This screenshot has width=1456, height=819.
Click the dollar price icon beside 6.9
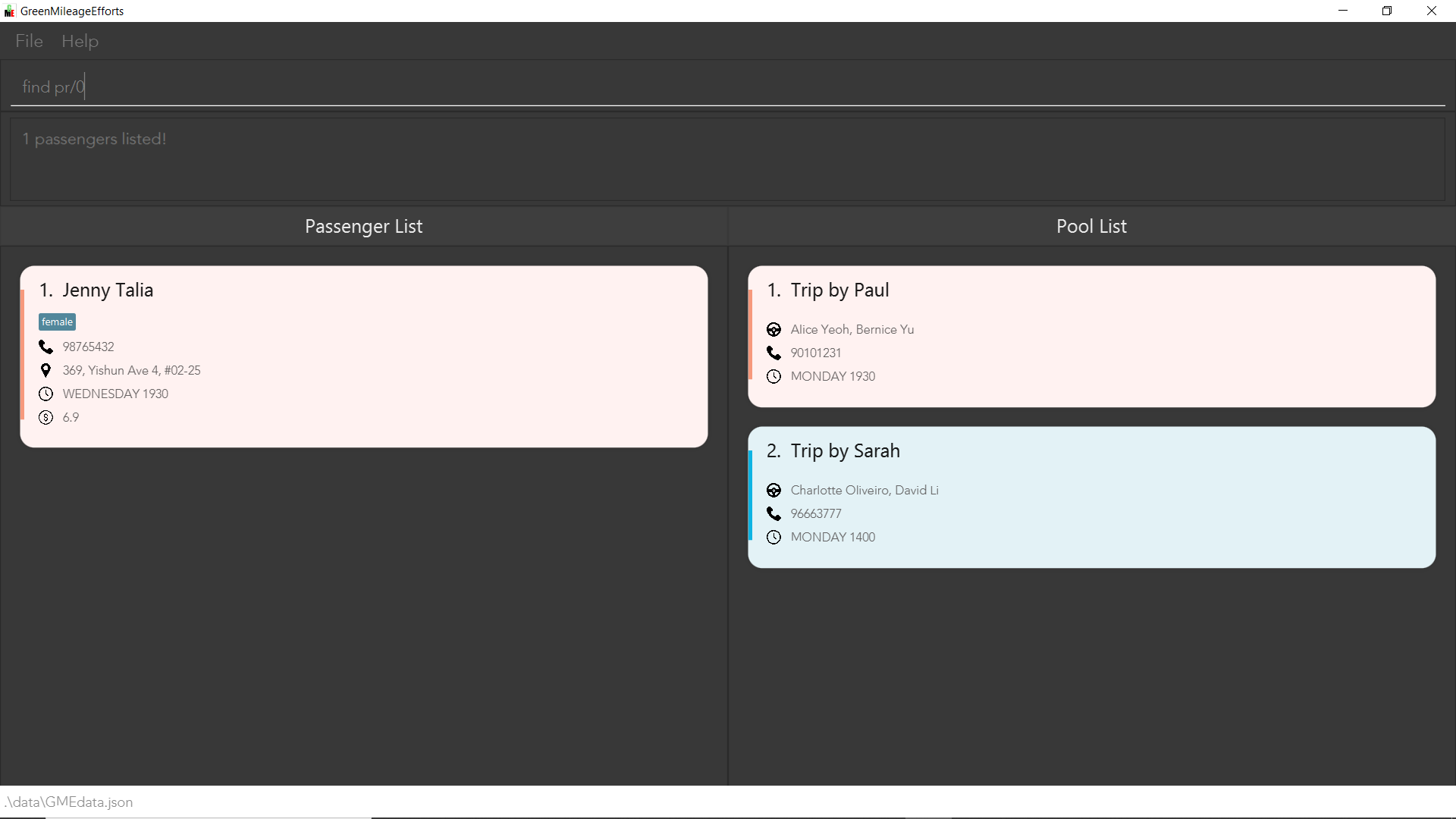45,417
